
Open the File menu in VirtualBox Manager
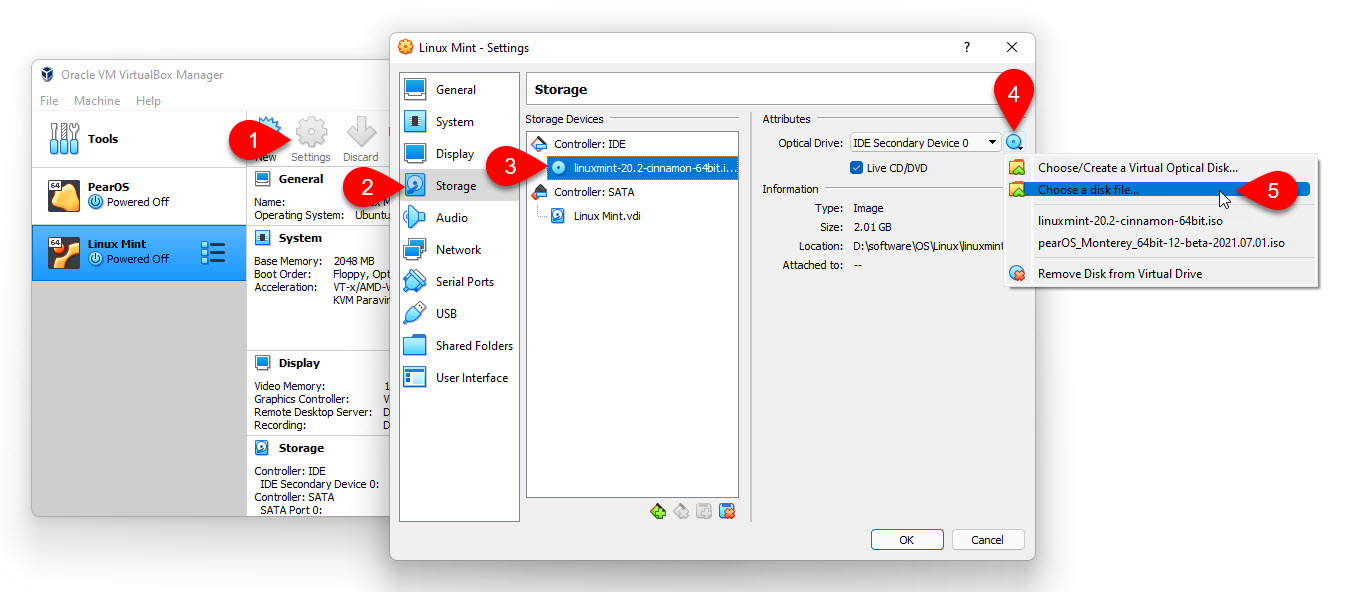pos(49,101)
